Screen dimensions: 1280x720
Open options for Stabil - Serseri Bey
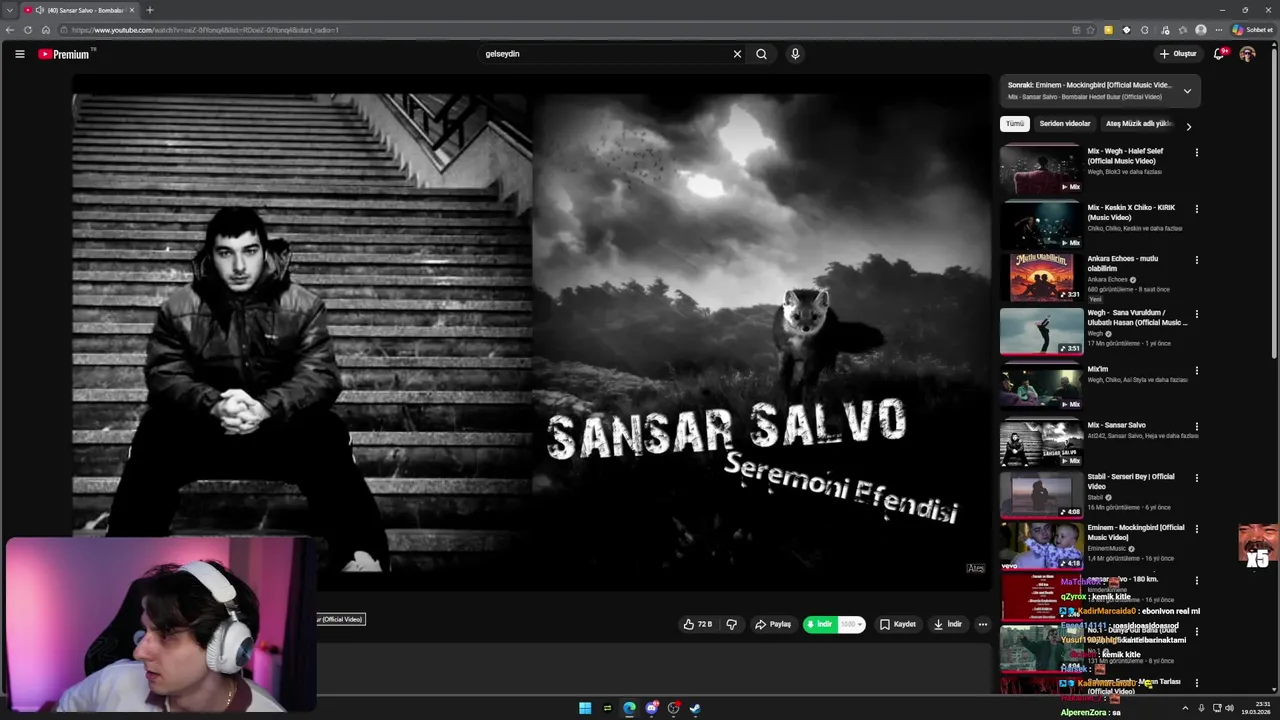[1196, 478]
